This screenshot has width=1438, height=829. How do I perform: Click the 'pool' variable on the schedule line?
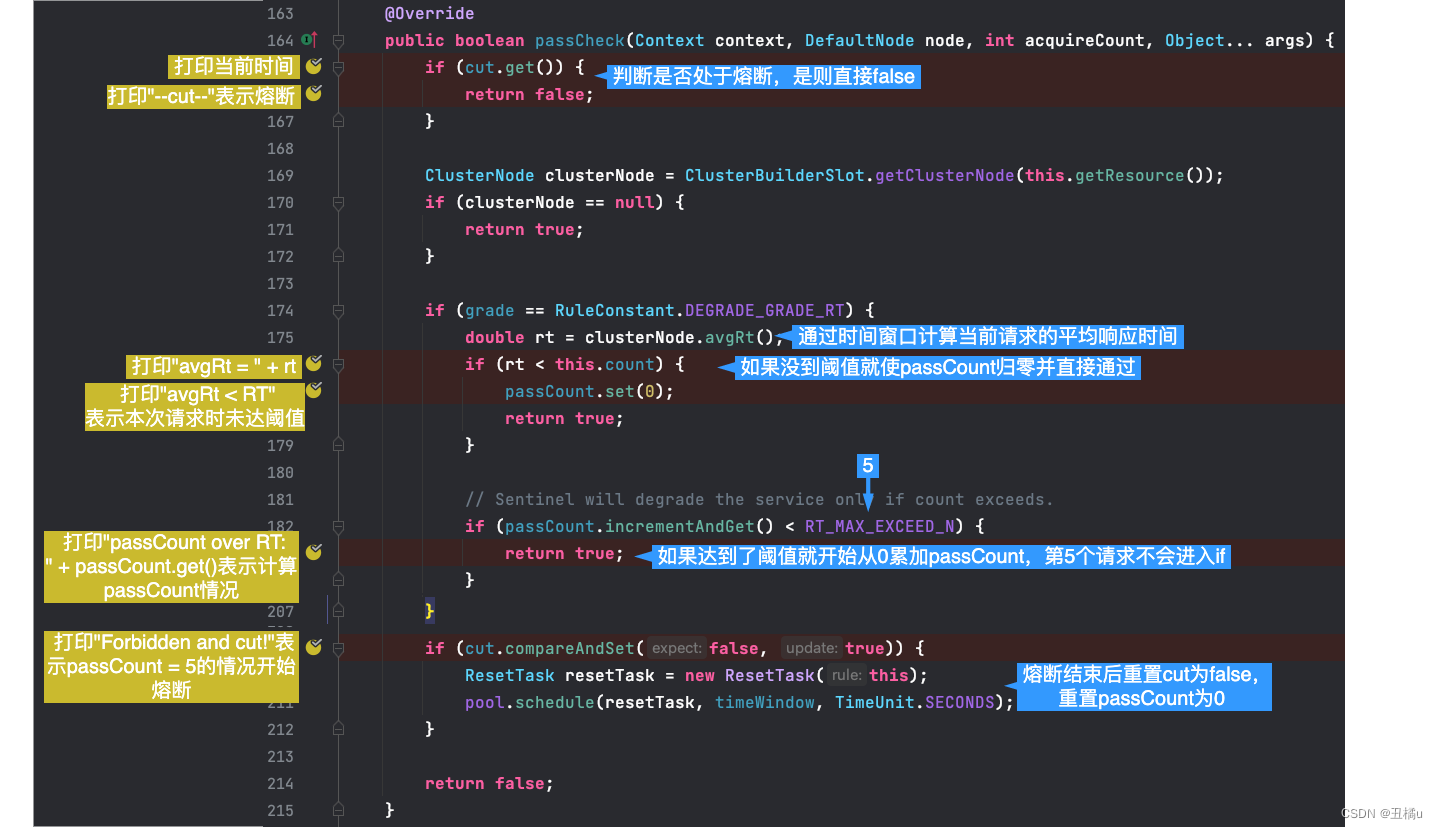tap(485, 702)
